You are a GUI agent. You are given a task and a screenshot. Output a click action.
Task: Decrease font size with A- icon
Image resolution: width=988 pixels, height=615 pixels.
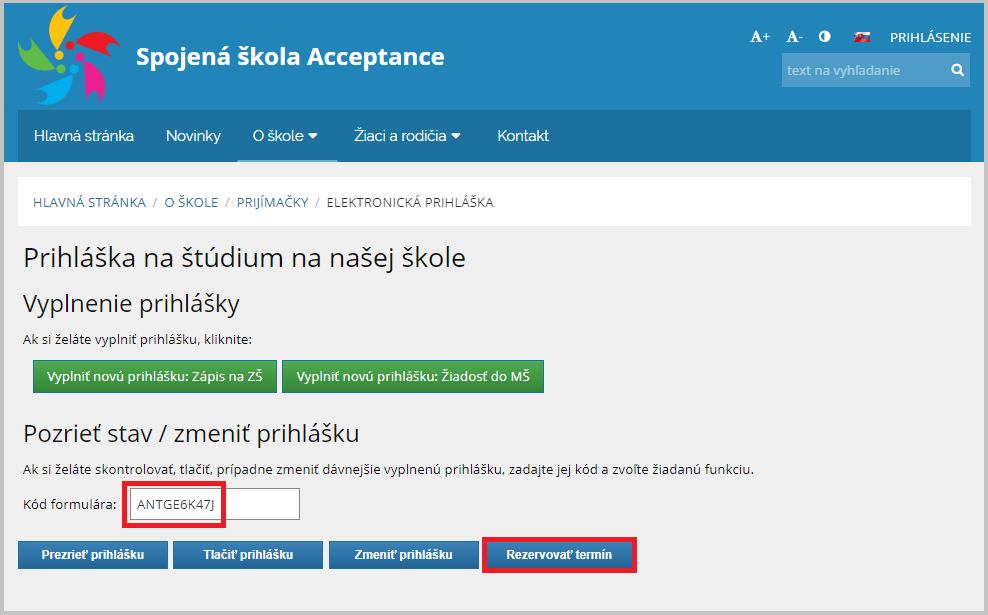794,37
